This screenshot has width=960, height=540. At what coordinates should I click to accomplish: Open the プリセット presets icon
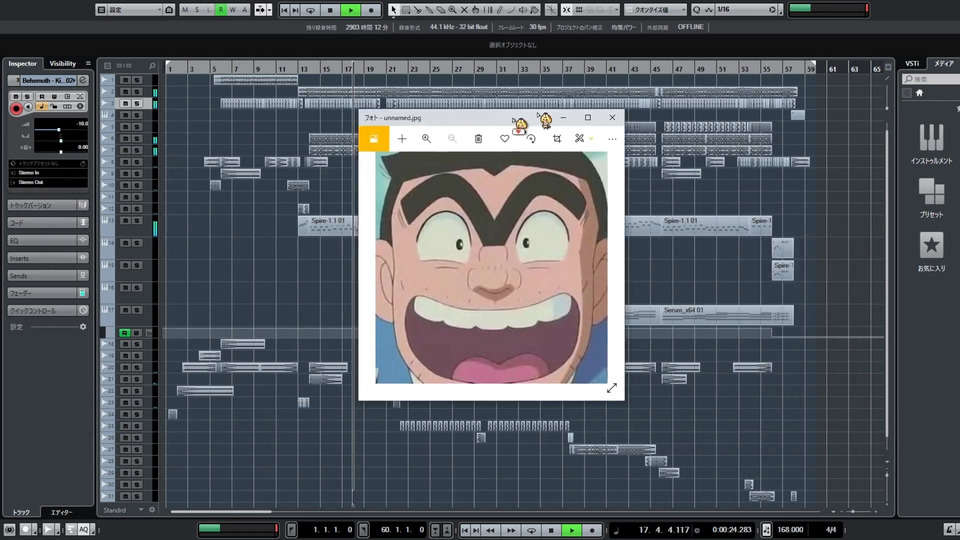[931, 191]
